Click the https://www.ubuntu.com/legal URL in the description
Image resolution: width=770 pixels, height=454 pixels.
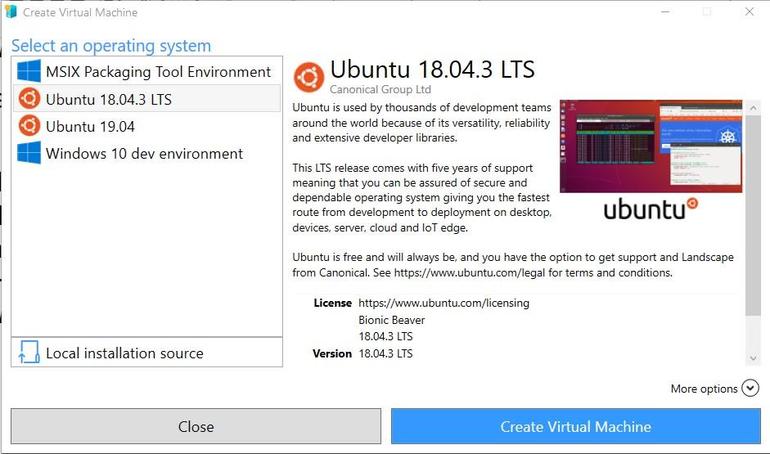point(469,272)
